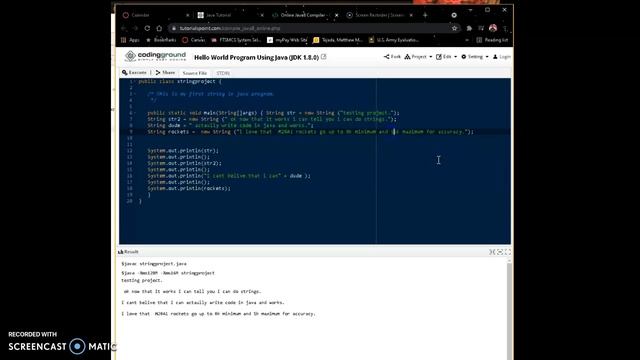Click the 'String rockets' line in code editor
The height and width of the screenshot is (360, 640).
click(x=310, y=132)
